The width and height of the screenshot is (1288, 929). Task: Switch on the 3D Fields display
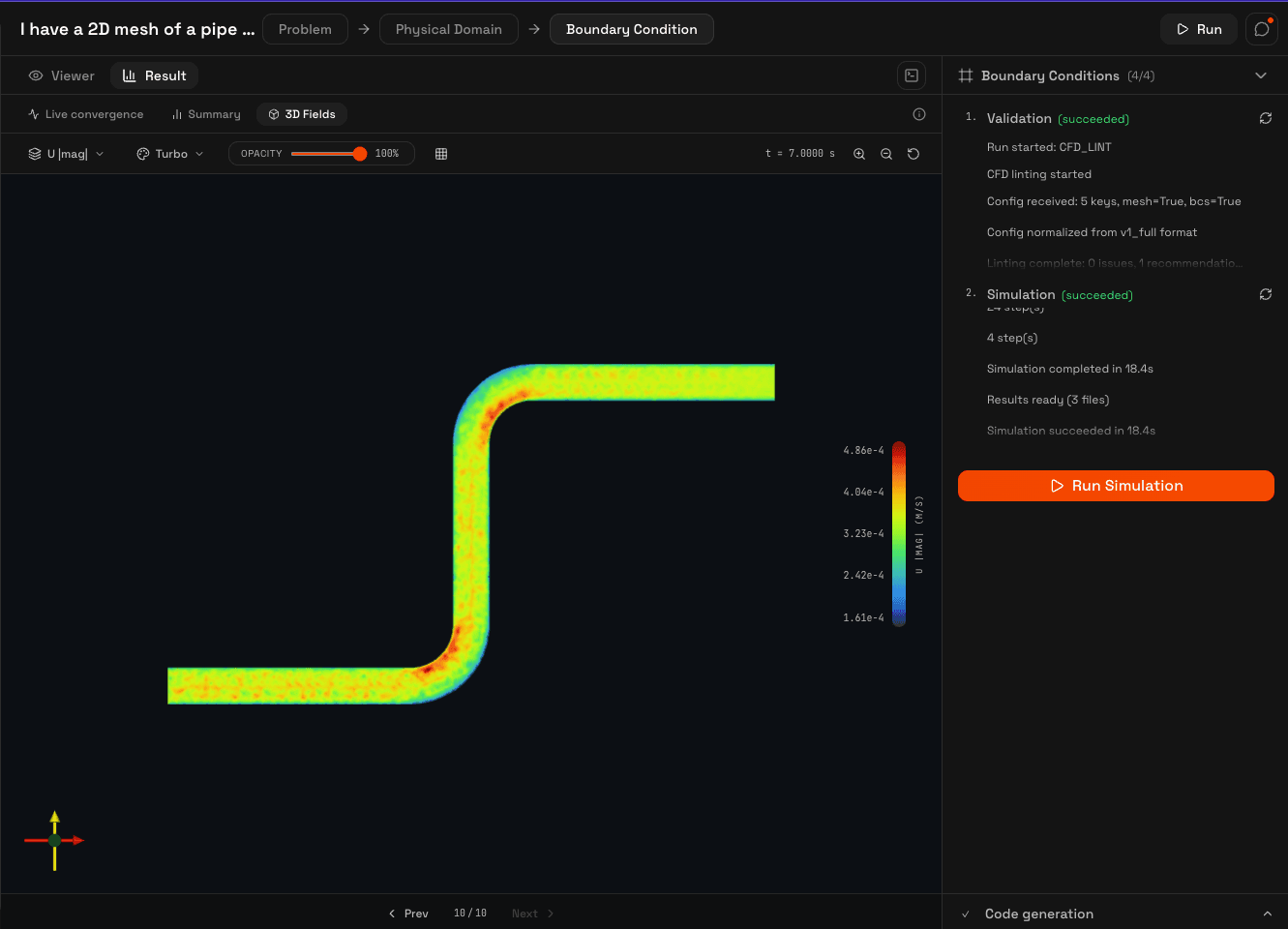pos(301,113)
